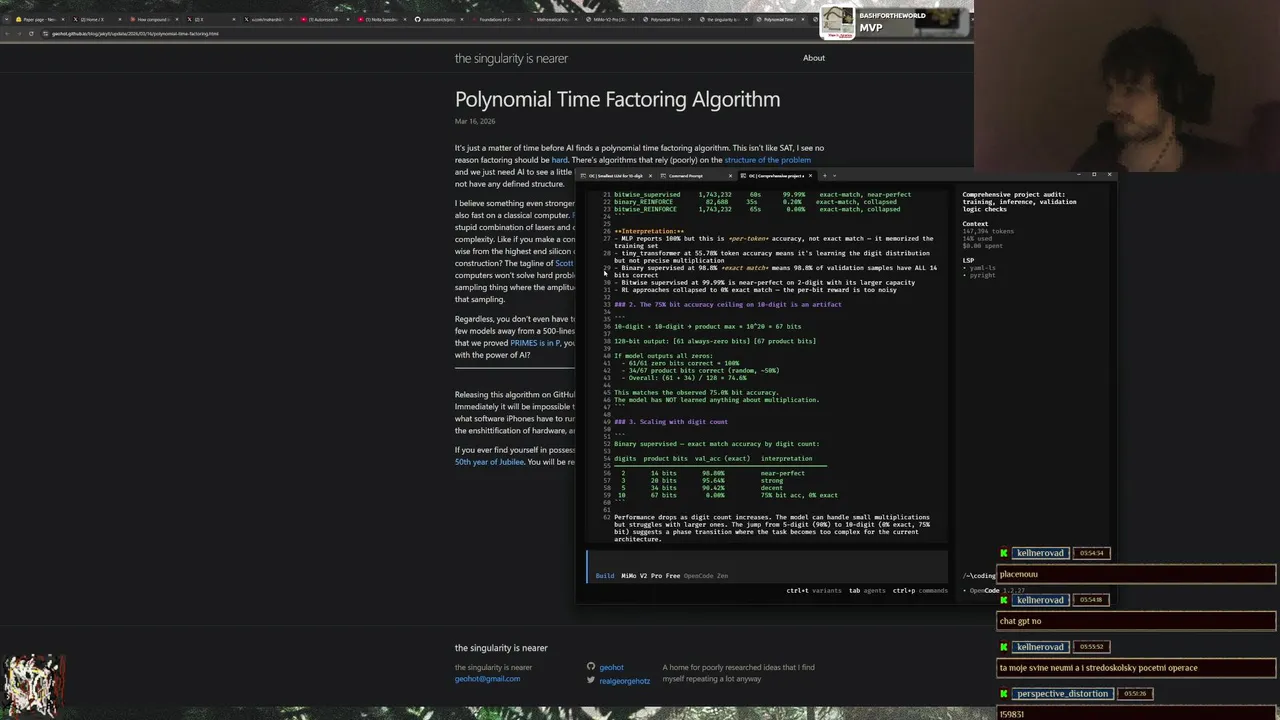Click the '50th year of Jubilee' link
Image resolution: width=1280 pixels, height=720 pixels.
coord(489,462)
